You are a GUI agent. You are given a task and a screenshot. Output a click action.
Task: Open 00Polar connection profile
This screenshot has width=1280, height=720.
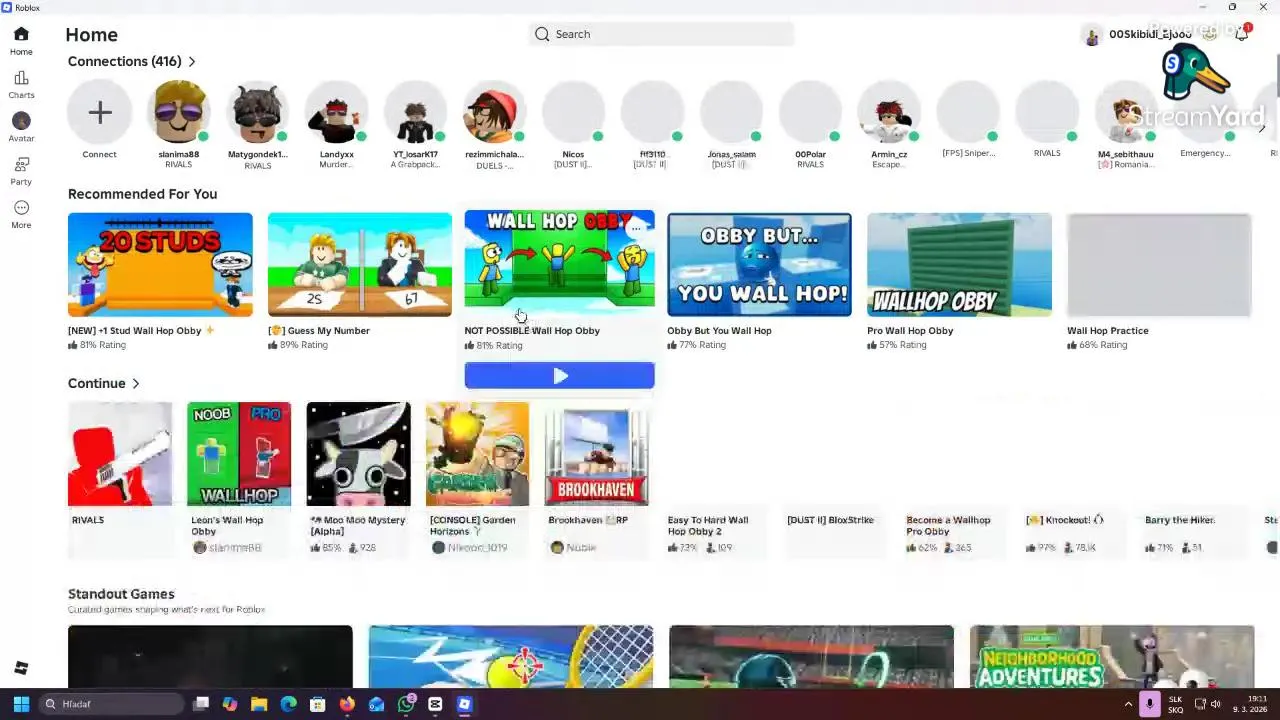pyautogui.click(x=810, y=113)
